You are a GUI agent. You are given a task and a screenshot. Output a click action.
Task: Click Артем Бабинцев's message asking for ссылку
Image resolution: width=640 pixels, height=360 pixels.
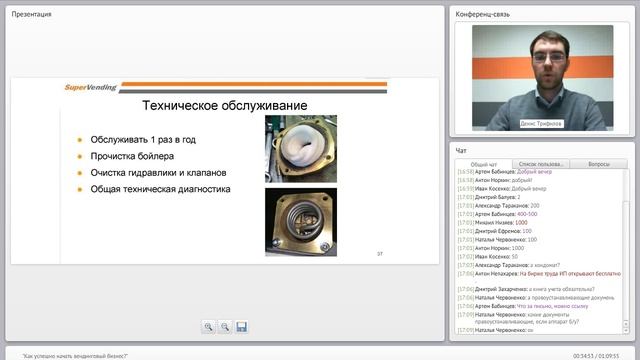[523, 306]
